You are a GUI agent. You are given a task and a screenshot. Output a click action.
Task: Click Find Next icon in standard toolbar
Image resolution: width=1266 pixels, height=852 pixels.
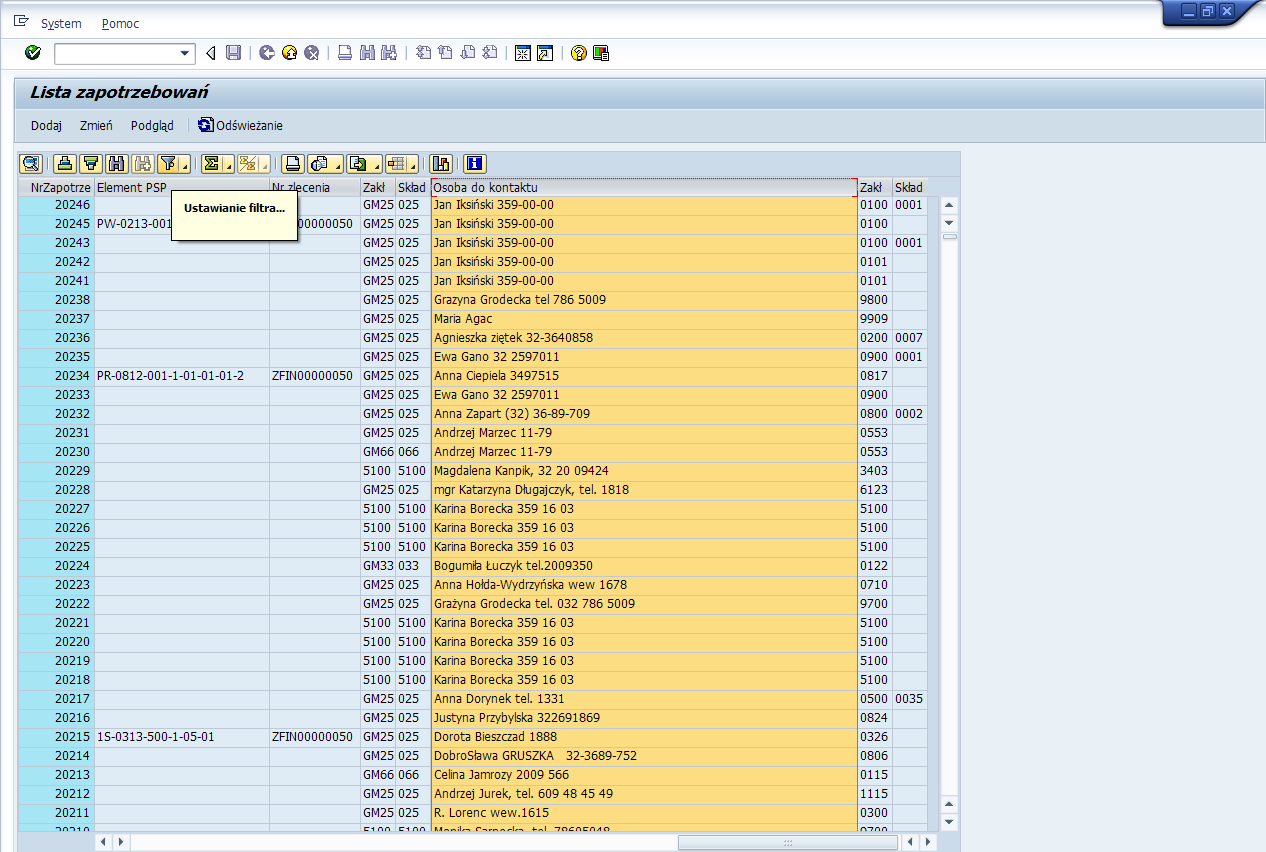389,53
